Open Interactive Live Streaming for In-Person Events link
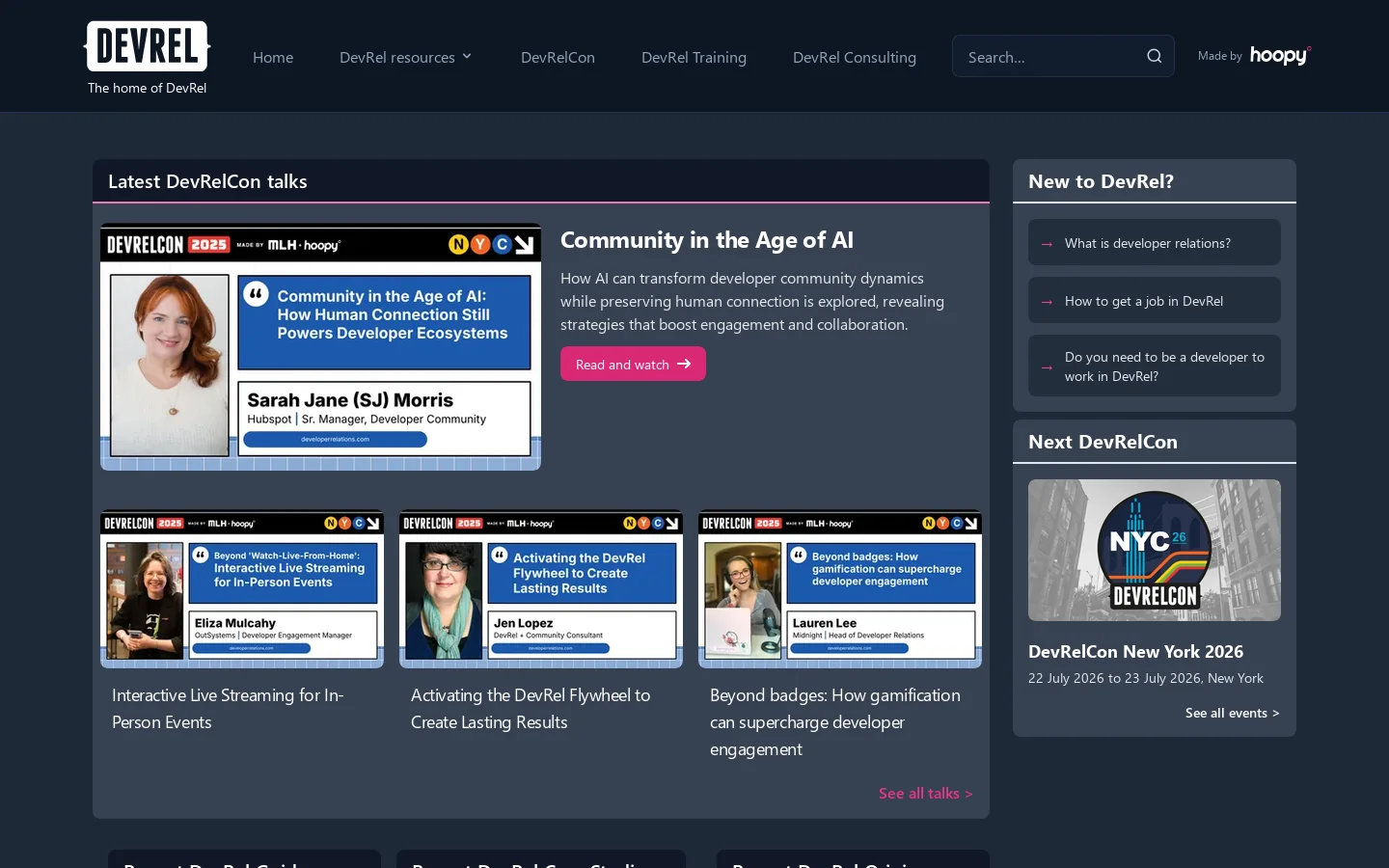 coord(228,708)
